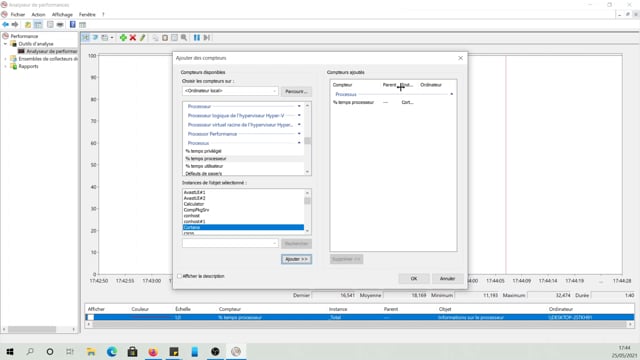Screen dimensions: 640x360
Task: Click the red X delete counter icon
Action: coord(133,38)
